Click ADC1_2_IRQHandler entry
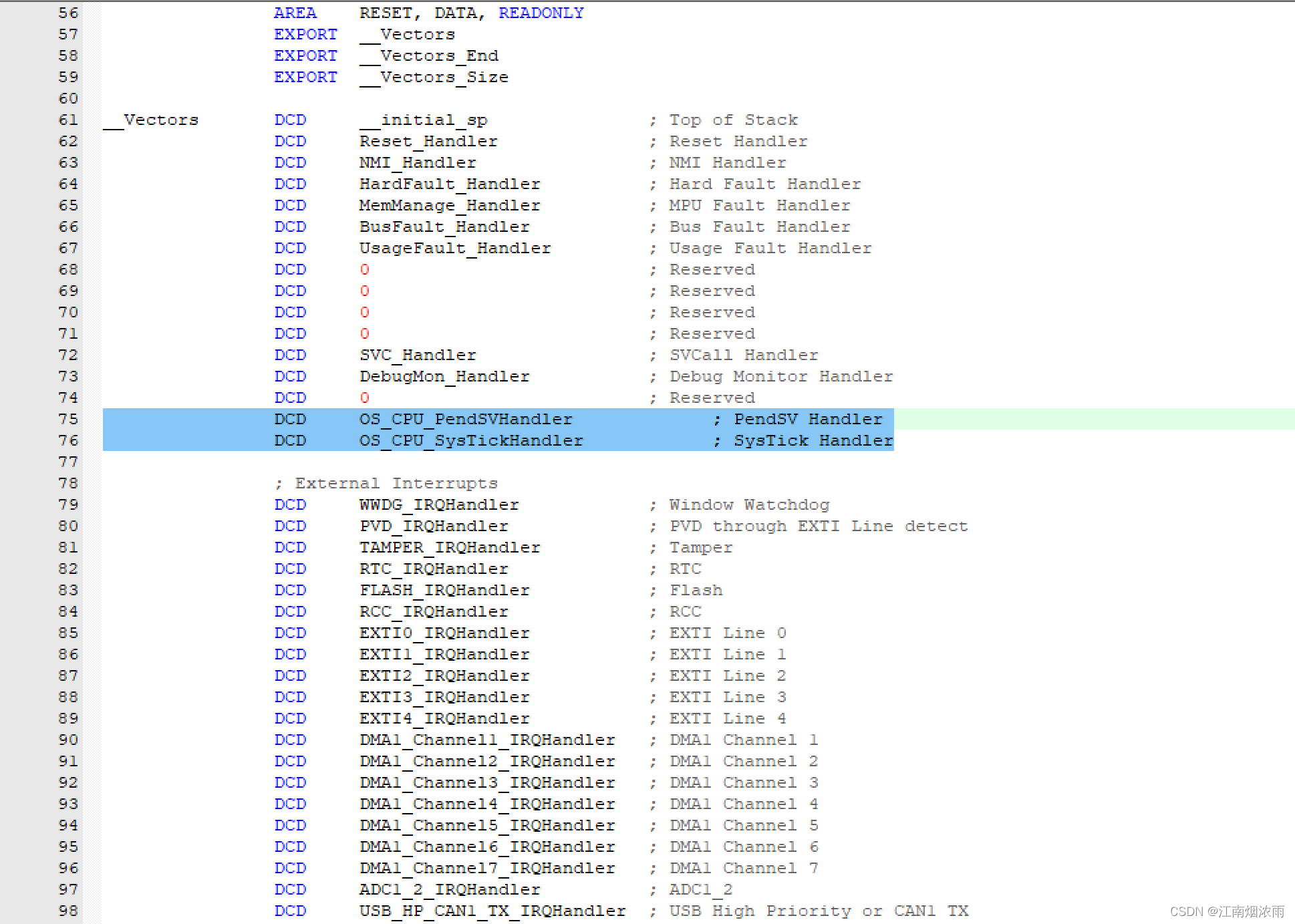The image size is (1295, 924). [x=450, y=889]
